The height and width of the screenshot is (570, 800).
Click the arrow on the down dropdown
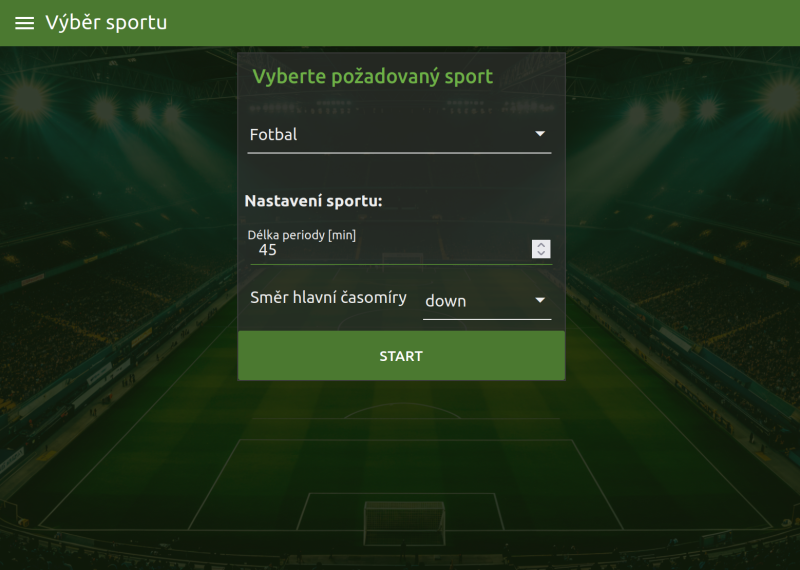(x=540, y=301)
